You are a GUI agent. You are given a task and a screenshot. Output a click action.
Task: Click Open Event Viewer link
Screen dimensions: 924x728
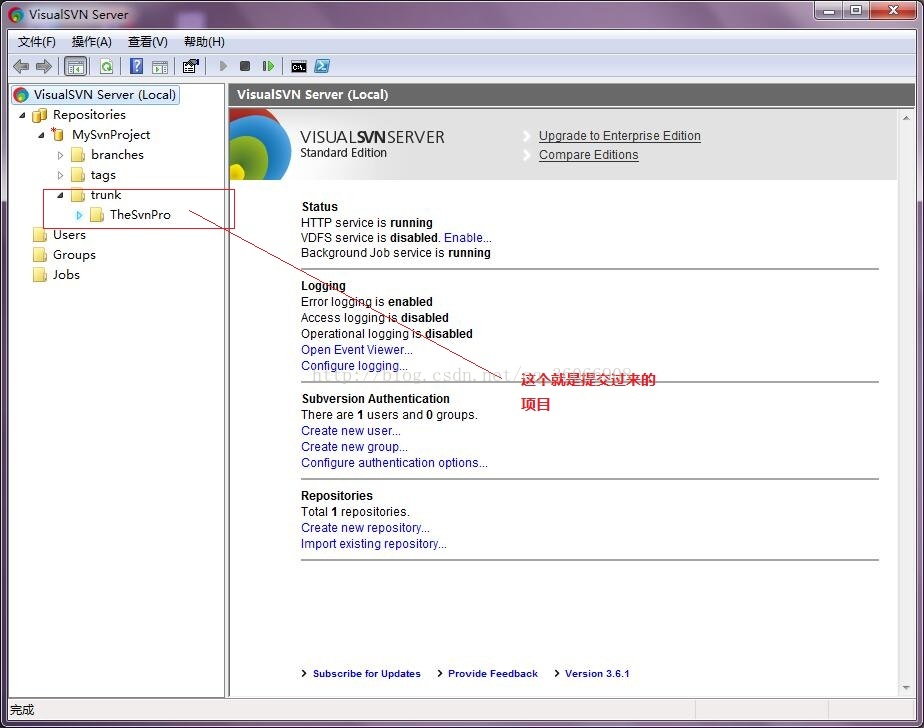(x=357, y=350)
